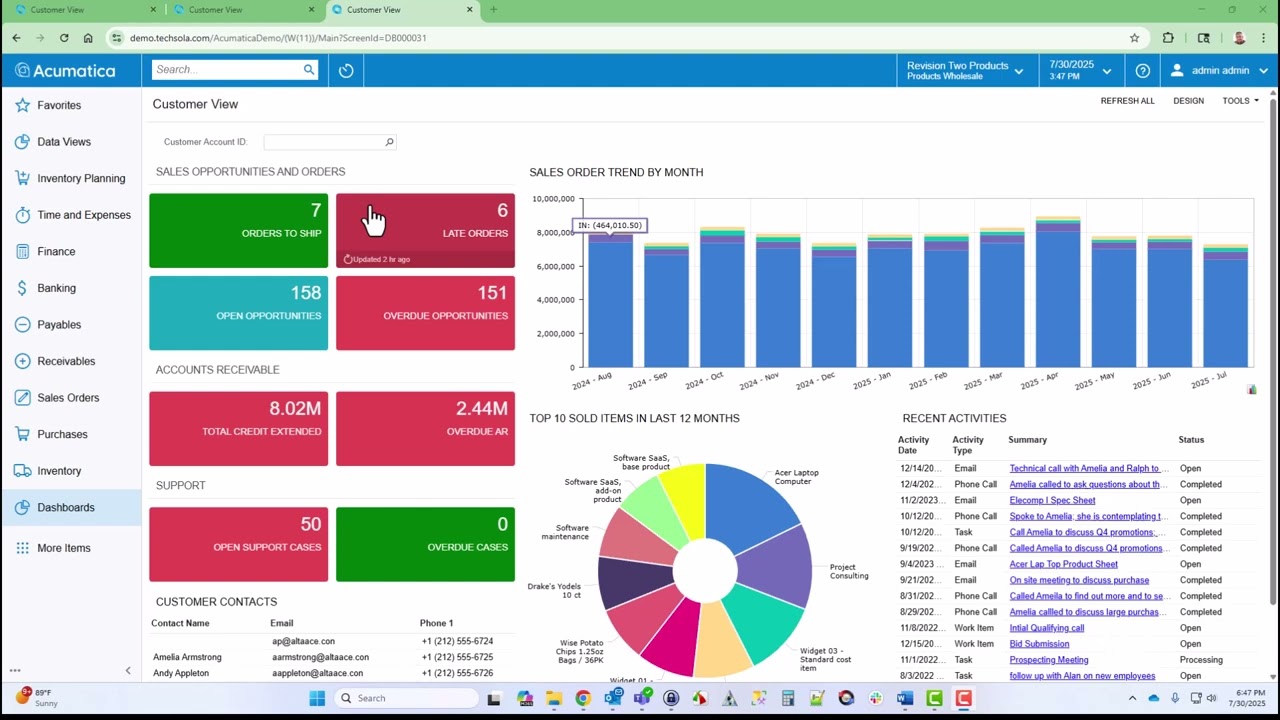
Task: Open the Orders to Ship tile
Action: (x=238, y=231)
